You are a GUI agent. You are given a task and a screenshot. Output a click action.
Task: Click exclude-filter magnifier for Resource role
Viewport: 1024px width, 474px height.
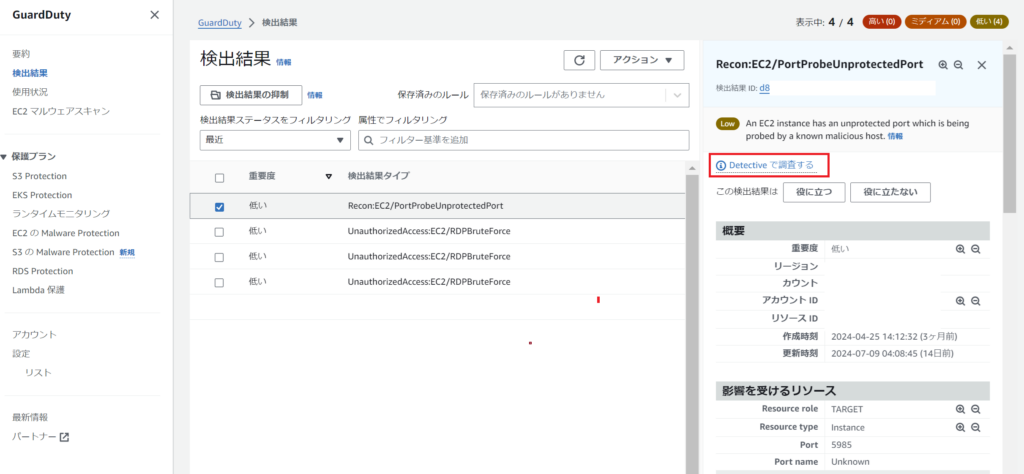click(976, 409)
